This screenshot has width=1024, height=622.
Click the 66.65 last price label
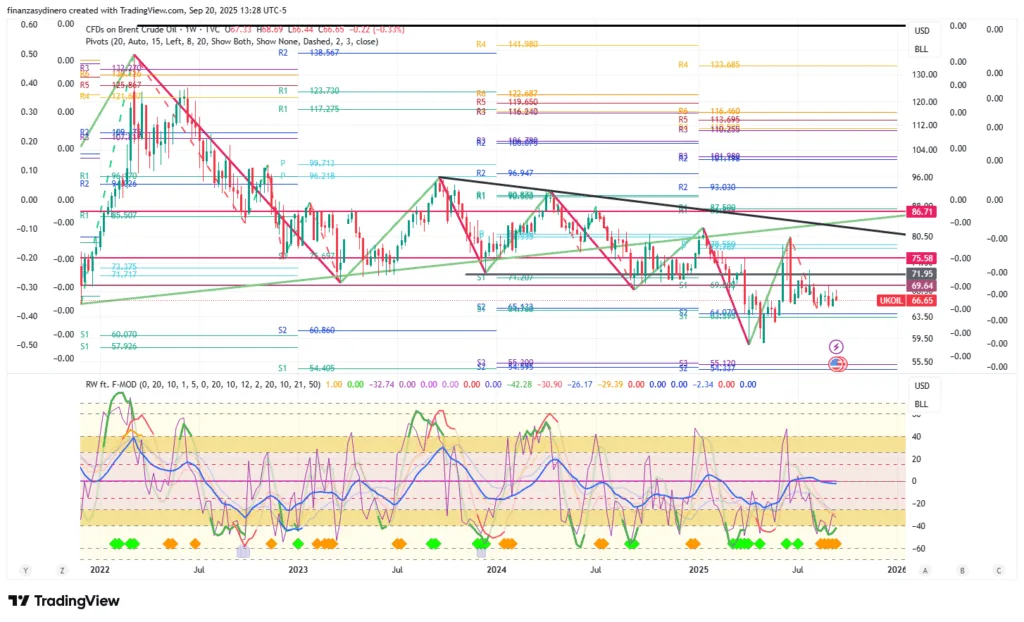(922, 301)
